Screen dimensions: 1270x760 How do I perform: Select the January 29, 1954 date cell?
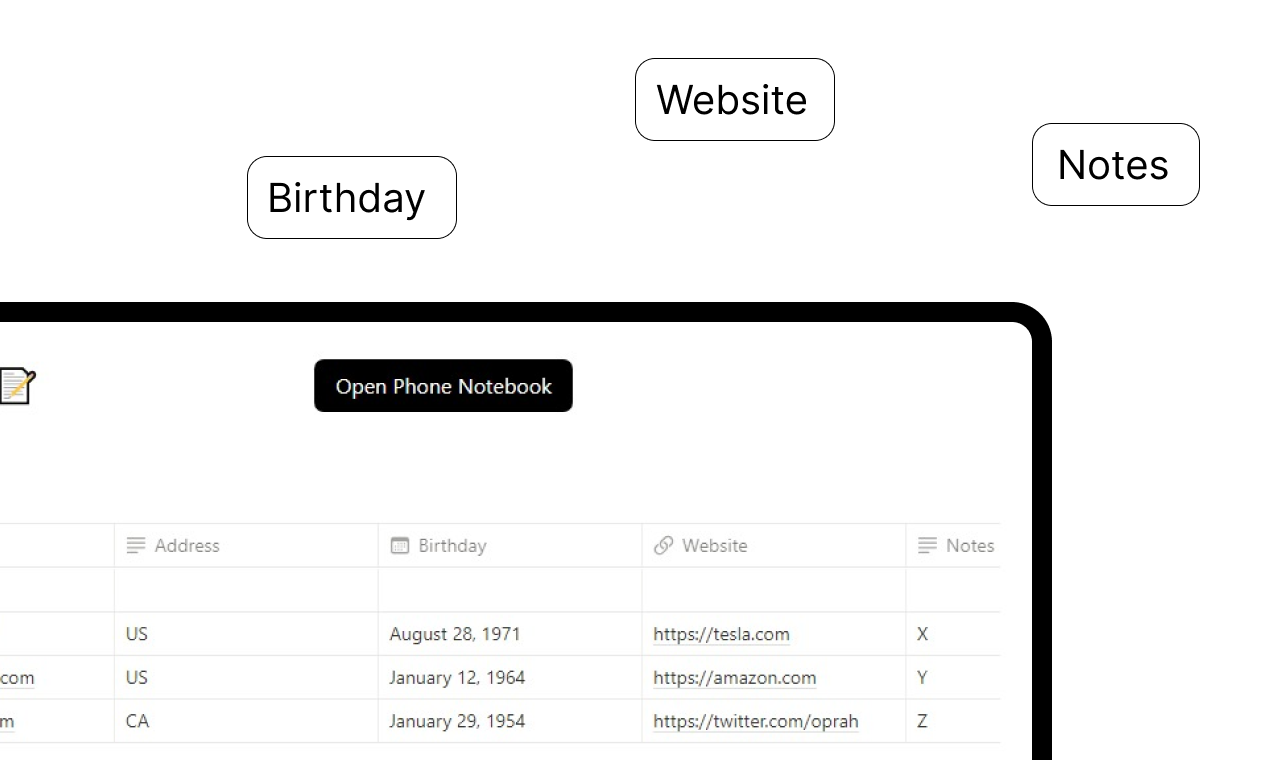point(510,721)
